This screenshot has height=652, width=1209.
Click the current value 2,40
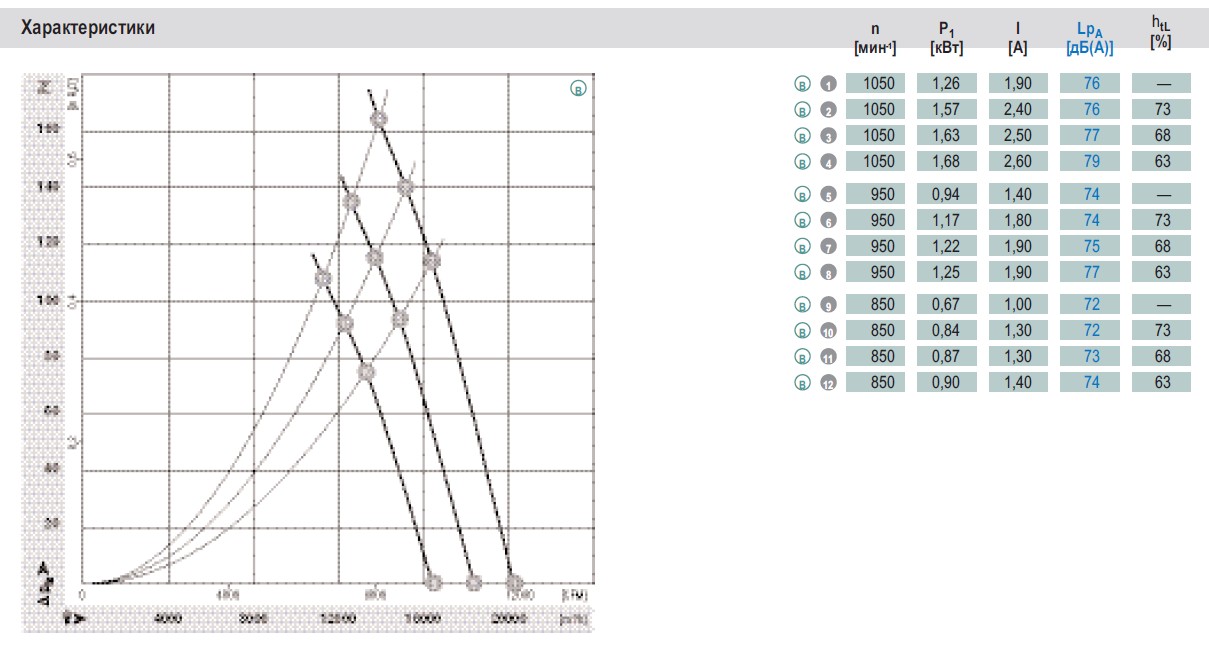[x=1018, y=110]
